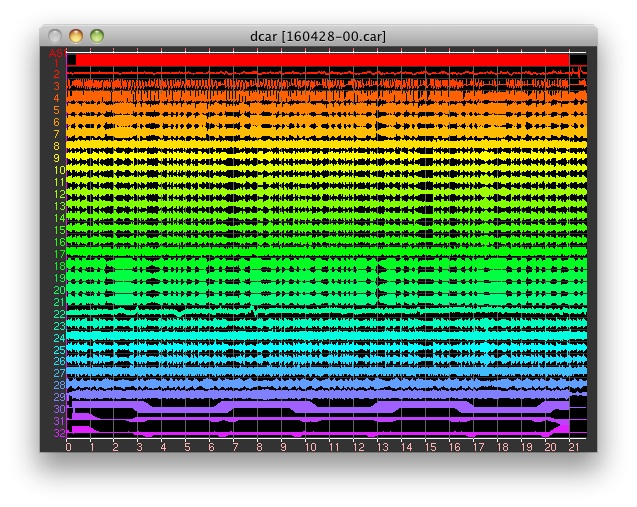The image size is (637, 507).
Task: Choose channel label 31
Action: point(60,421)
